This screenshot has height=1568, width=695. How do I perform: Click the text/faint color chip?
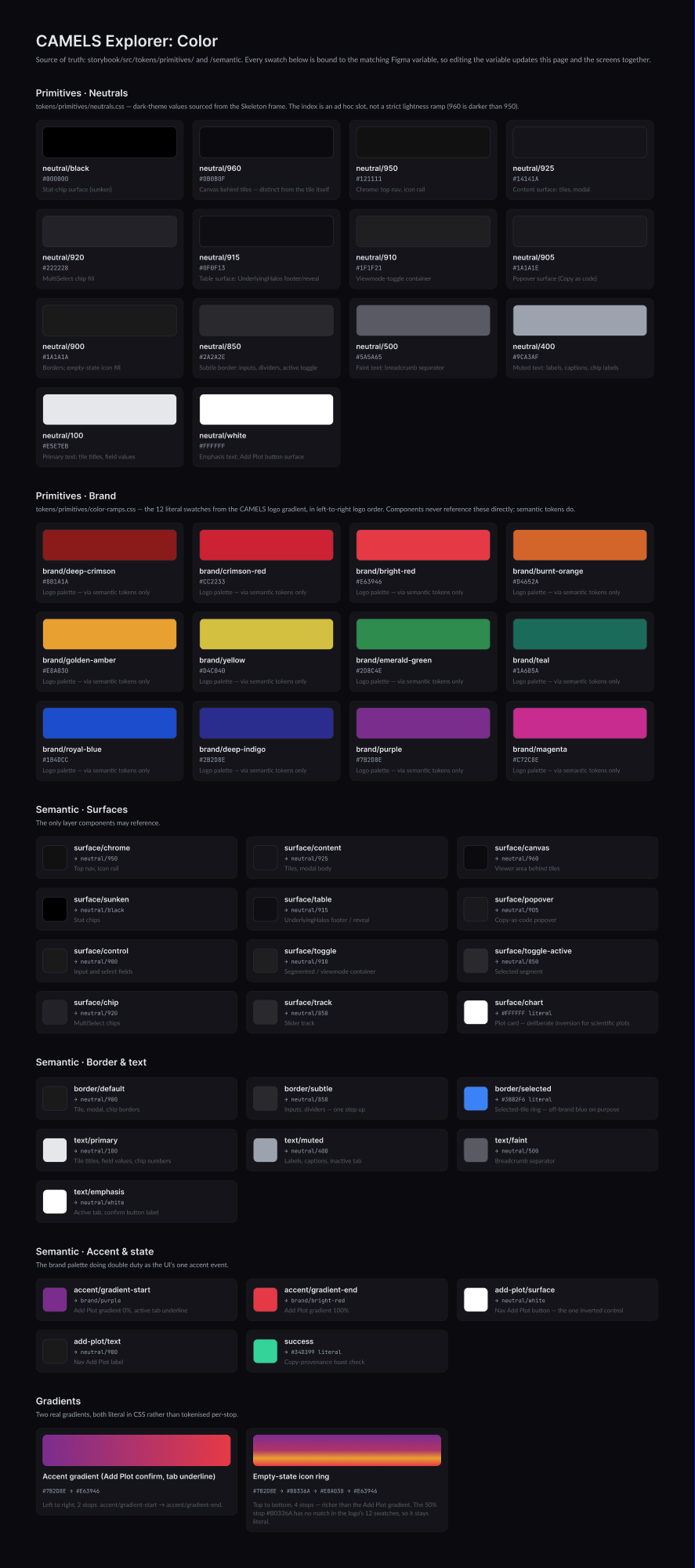[476, 1150]
